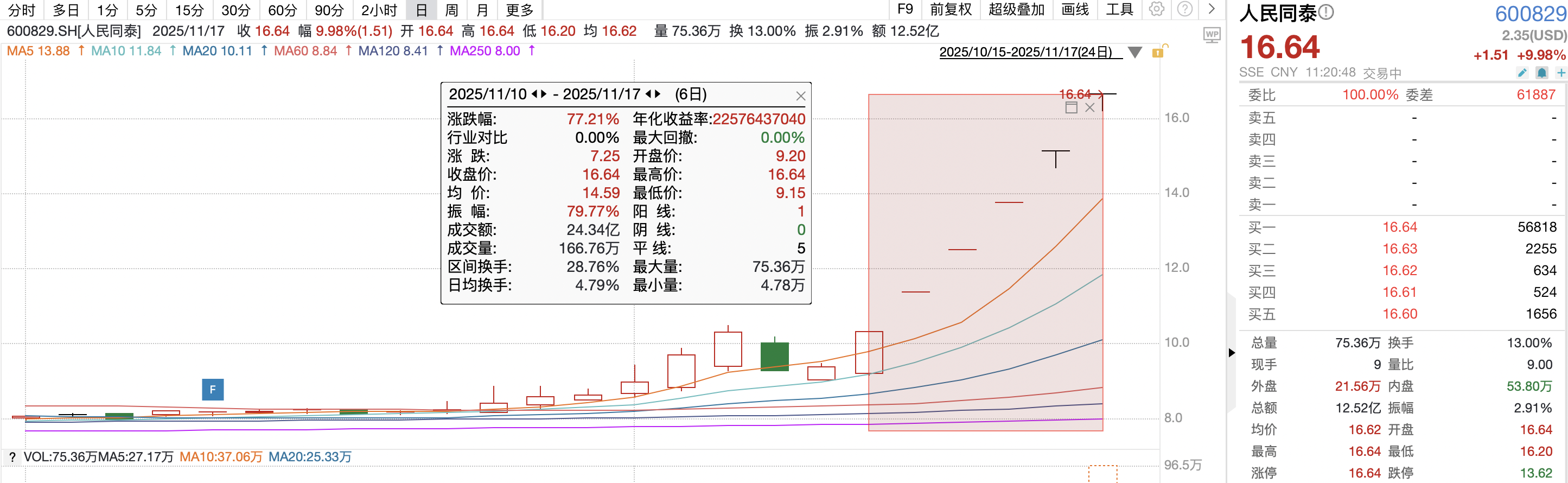Maximize the range selection box on chart
This screenshot has width=1568, height=483.
[1072, 108]
